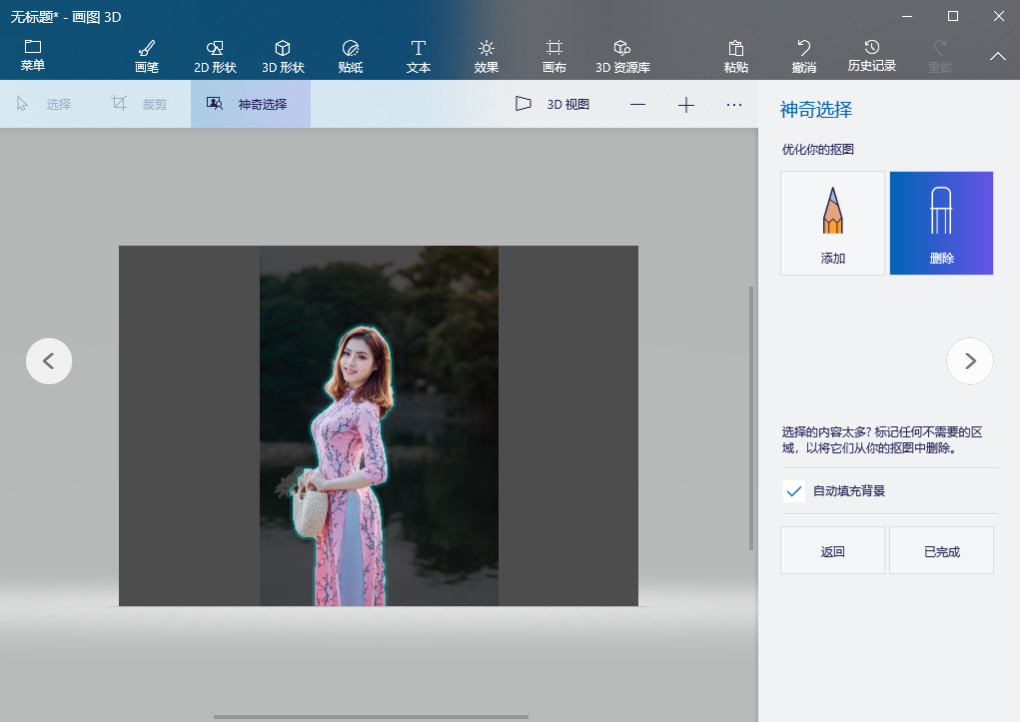
Task: Open the 贴纸 stickers panel
Action: point(351,57)
